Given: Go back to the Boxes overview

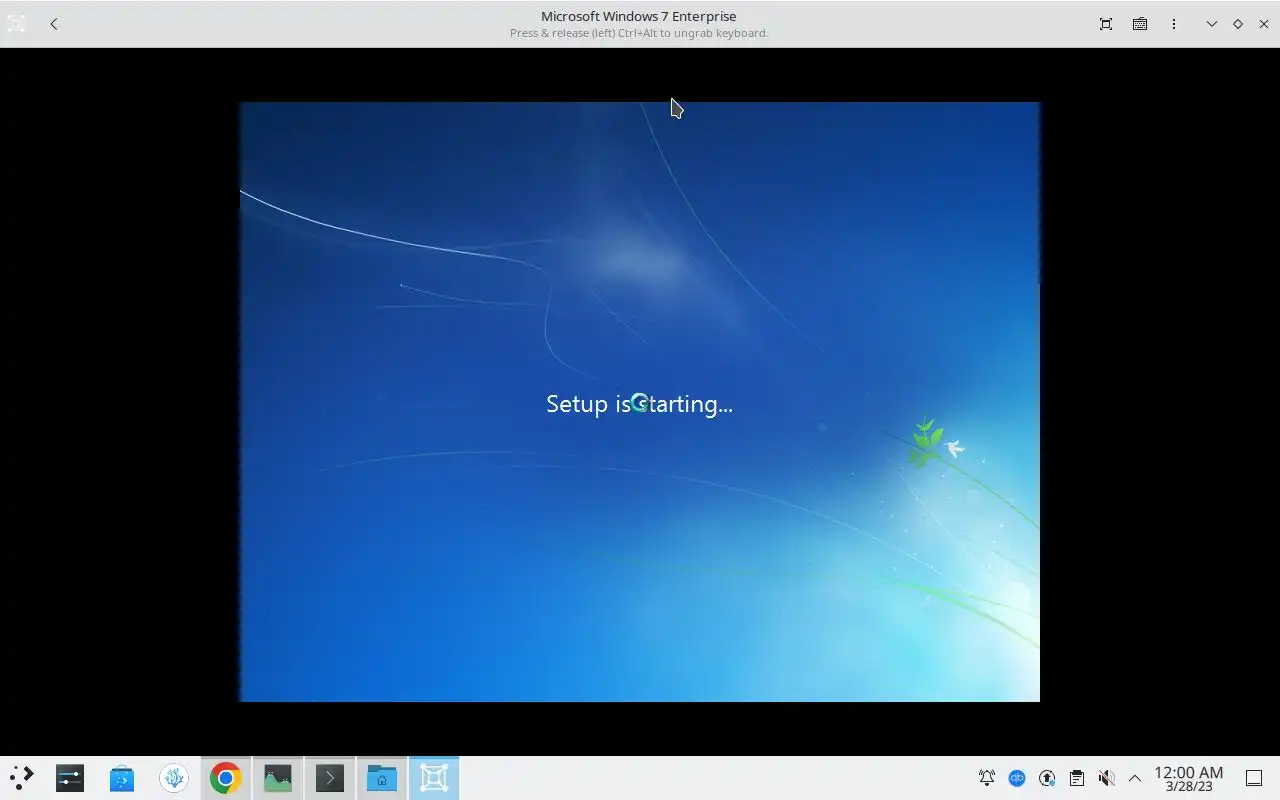Looking at the screenshot, I should pos(54,24).
